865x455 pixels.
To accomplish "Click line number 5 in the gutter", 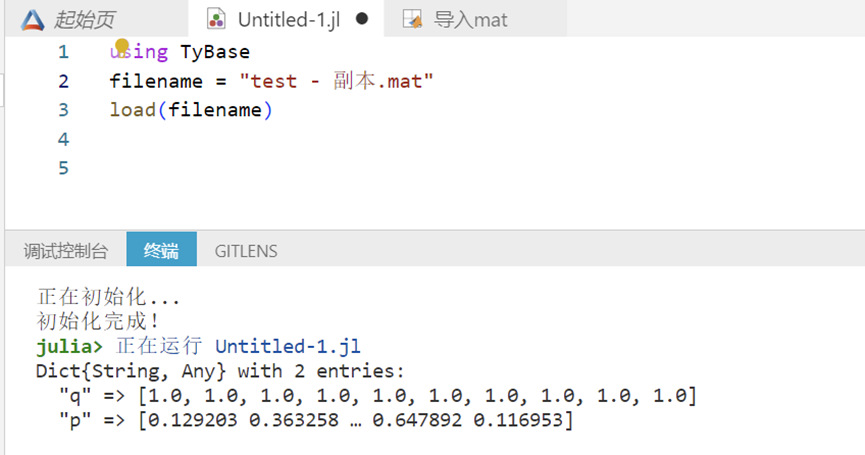I will click(63, 168).
